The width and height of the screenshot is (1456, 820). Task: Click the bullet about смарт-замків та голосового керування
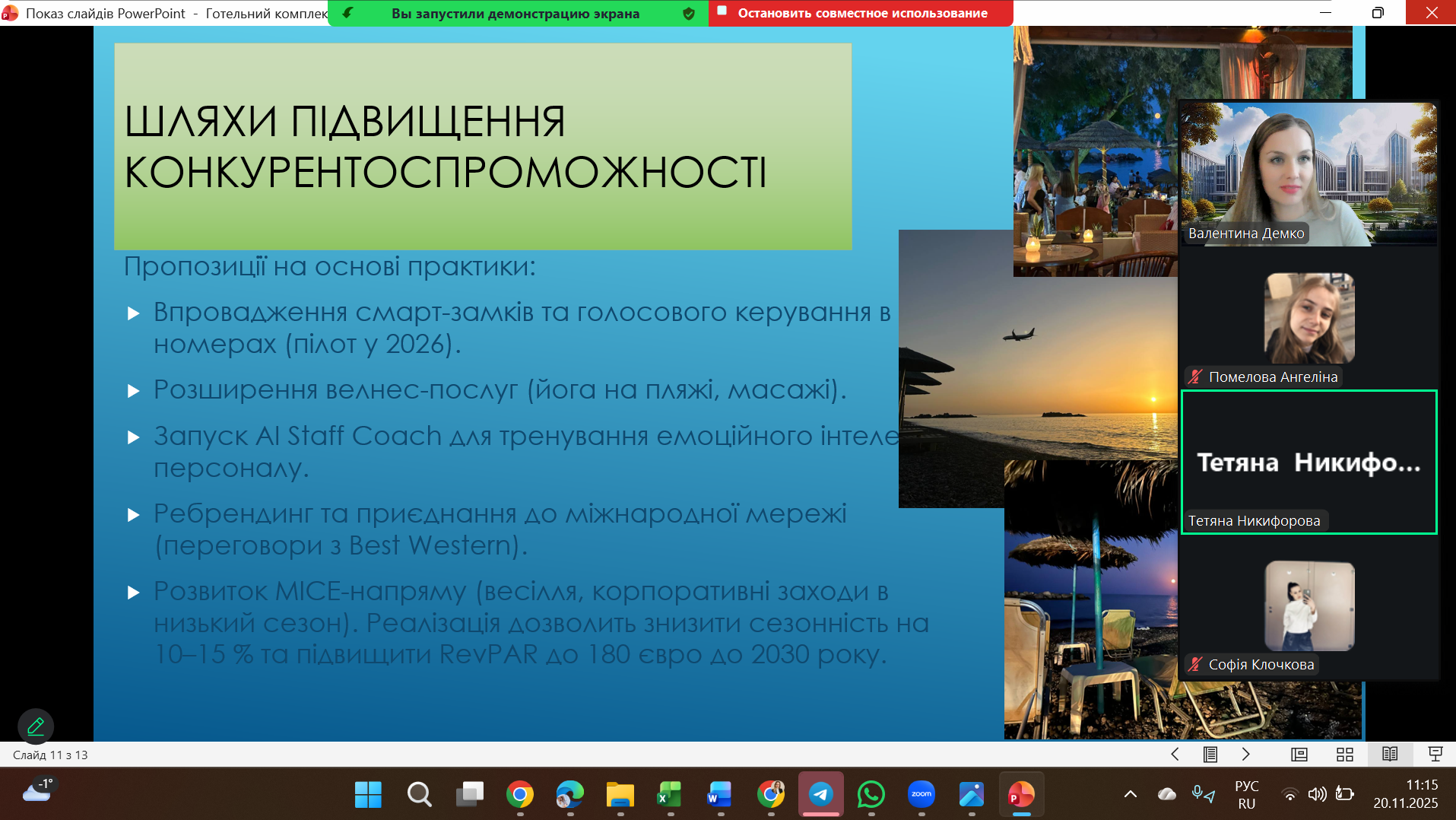tap(522, 328)
